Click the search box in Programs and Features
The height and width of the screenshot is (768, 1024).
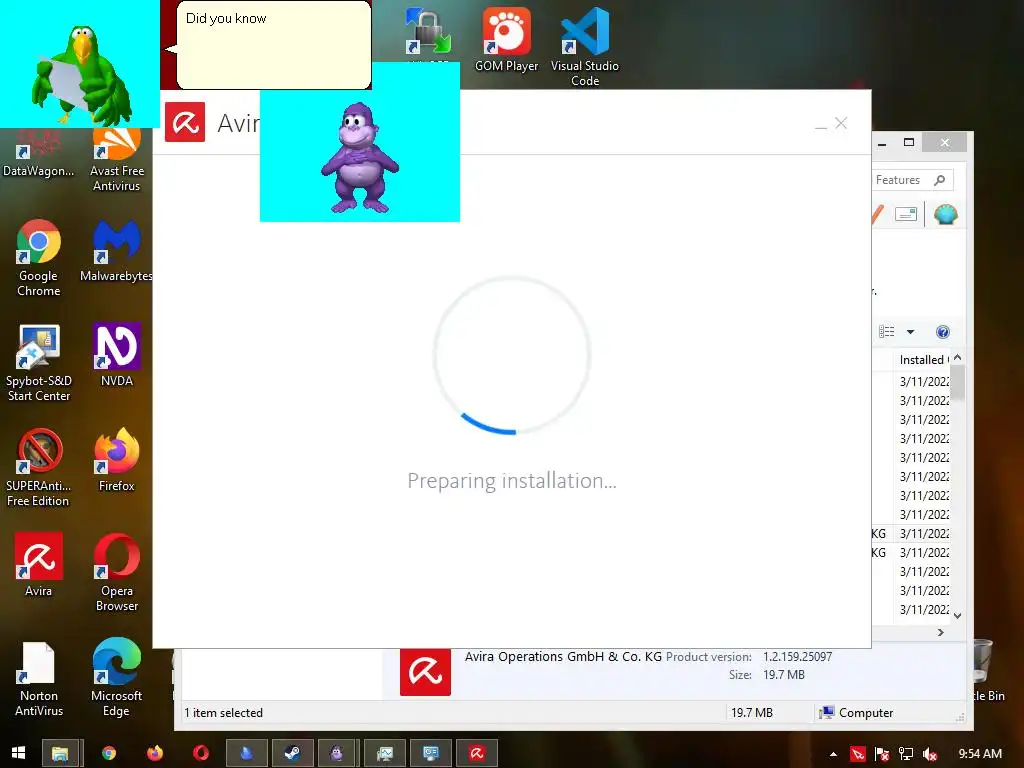point(913,180)
